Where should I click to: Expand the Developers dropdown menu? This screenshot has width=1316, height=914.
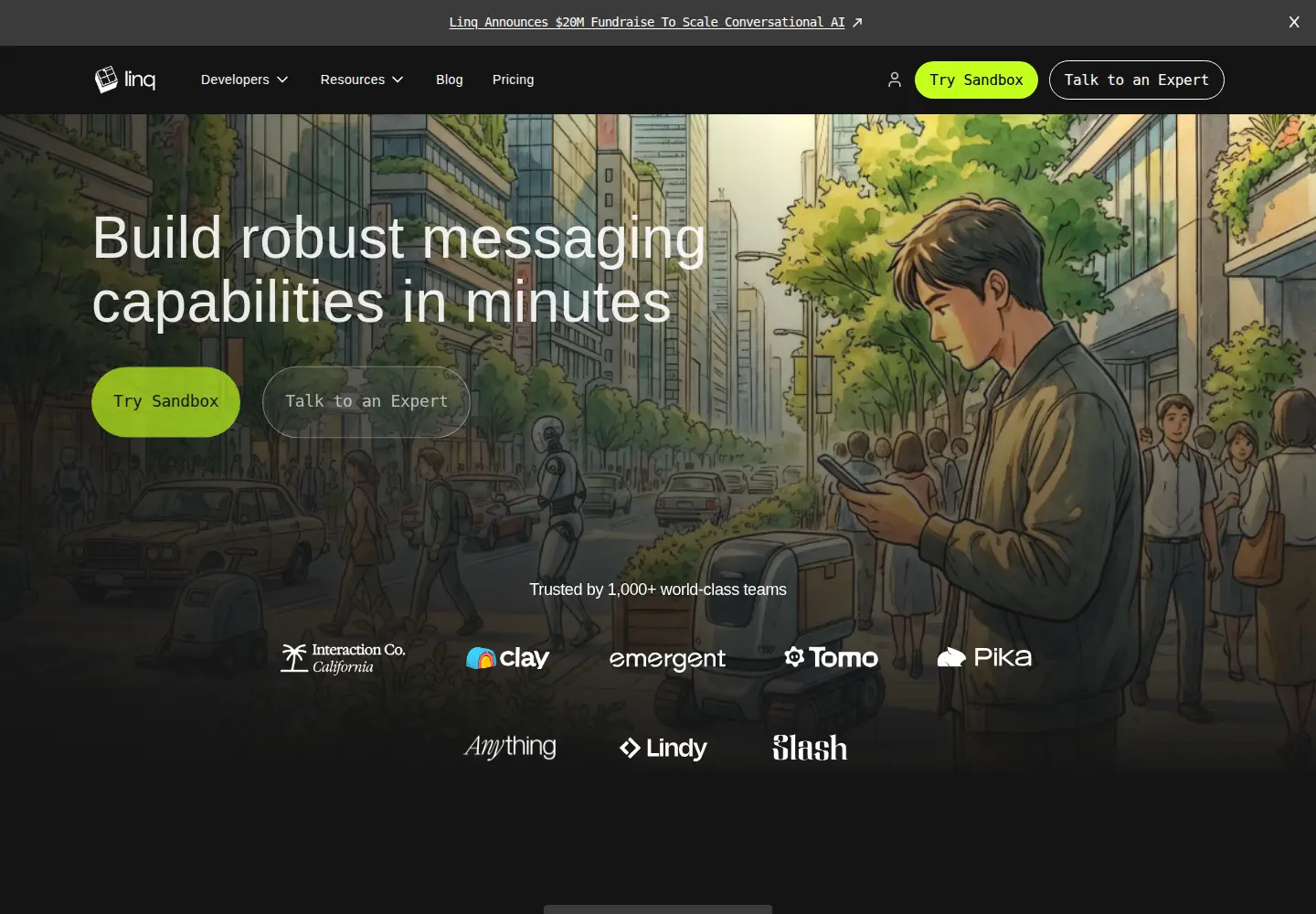click(244, 80)
